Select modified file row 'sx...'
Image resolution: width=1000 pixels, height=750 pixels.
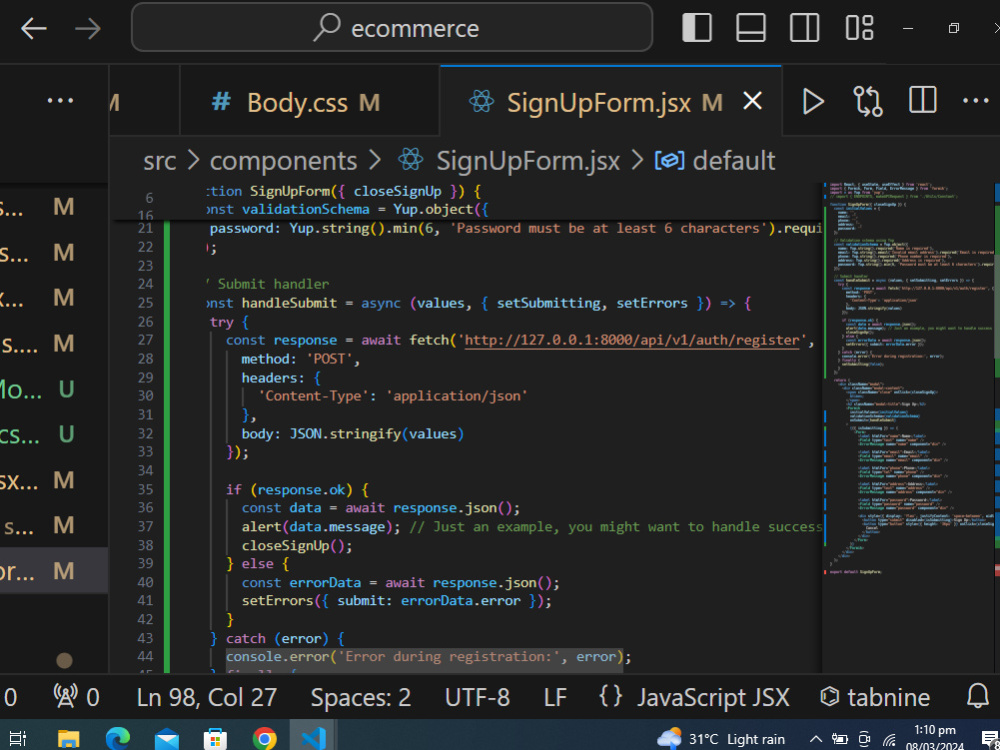(x=54, y=480)
